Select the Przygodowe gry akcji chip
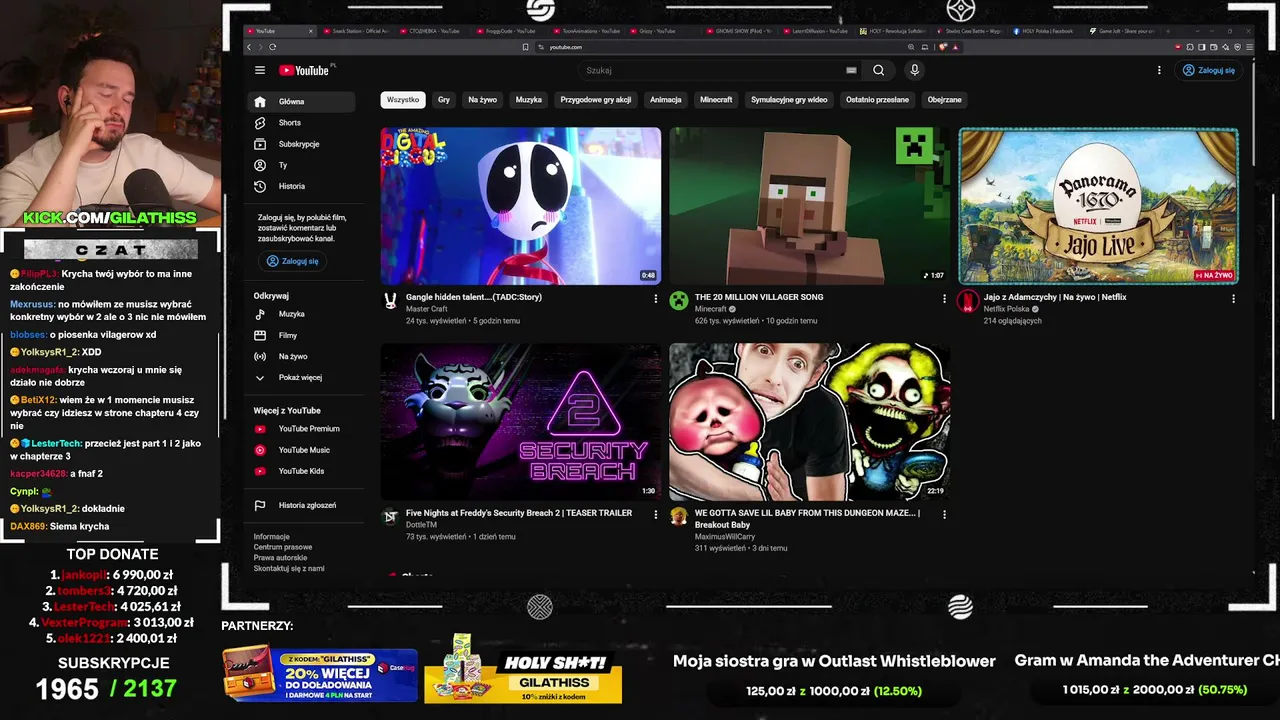 coord(596,100)
